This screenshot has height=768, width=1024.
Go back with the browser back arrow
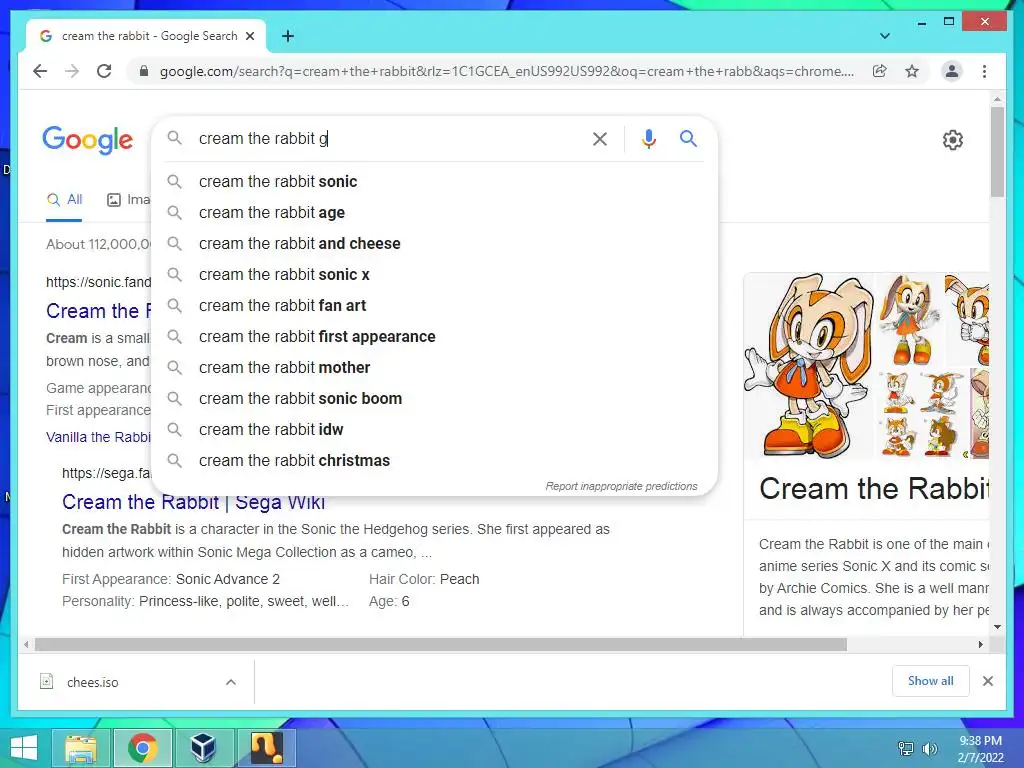pyautogui.click(x=40, y=71)
